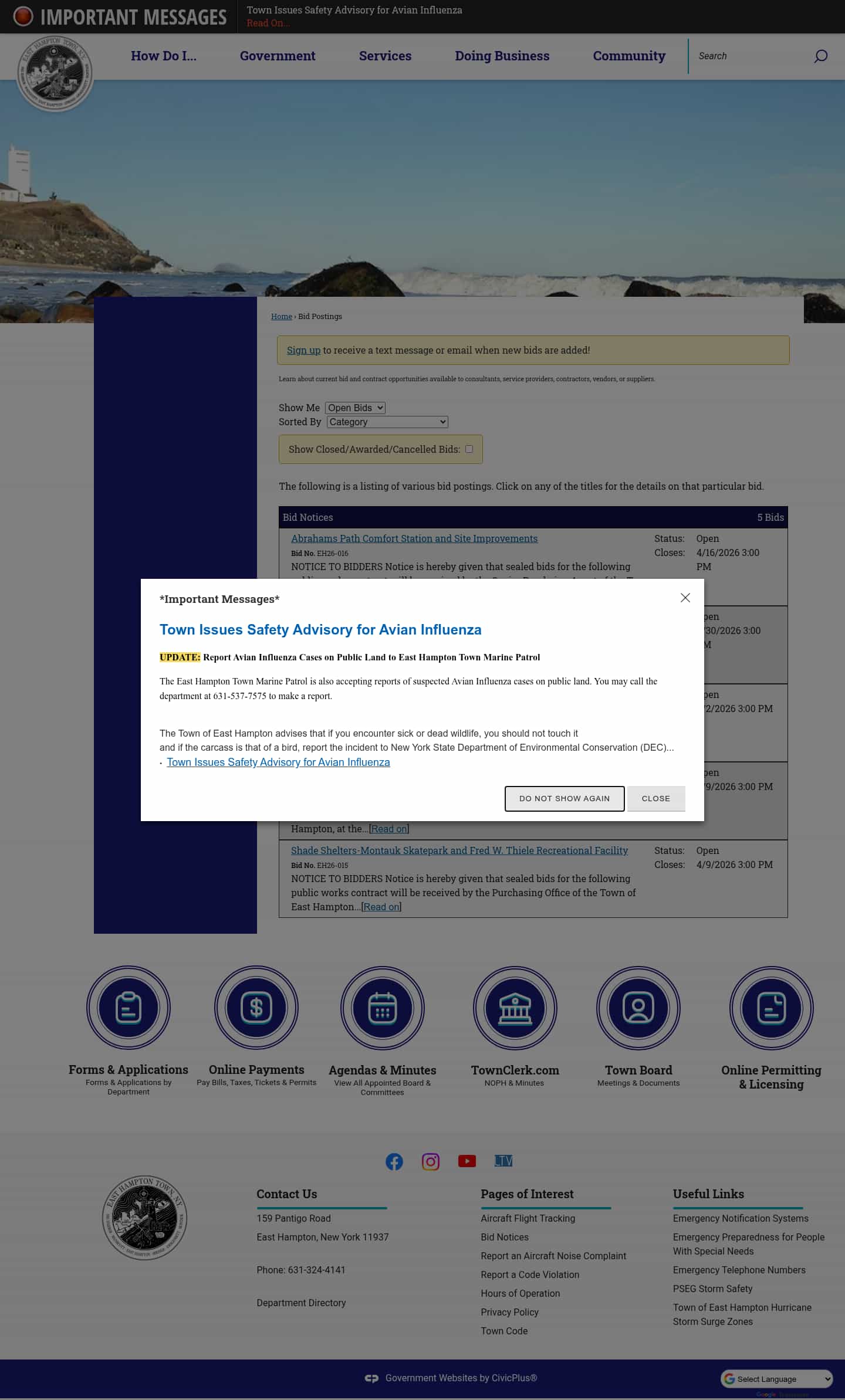
Task: Click the red Important Messages alert icon
Action: pyautogui.click(x=23, y=16)
